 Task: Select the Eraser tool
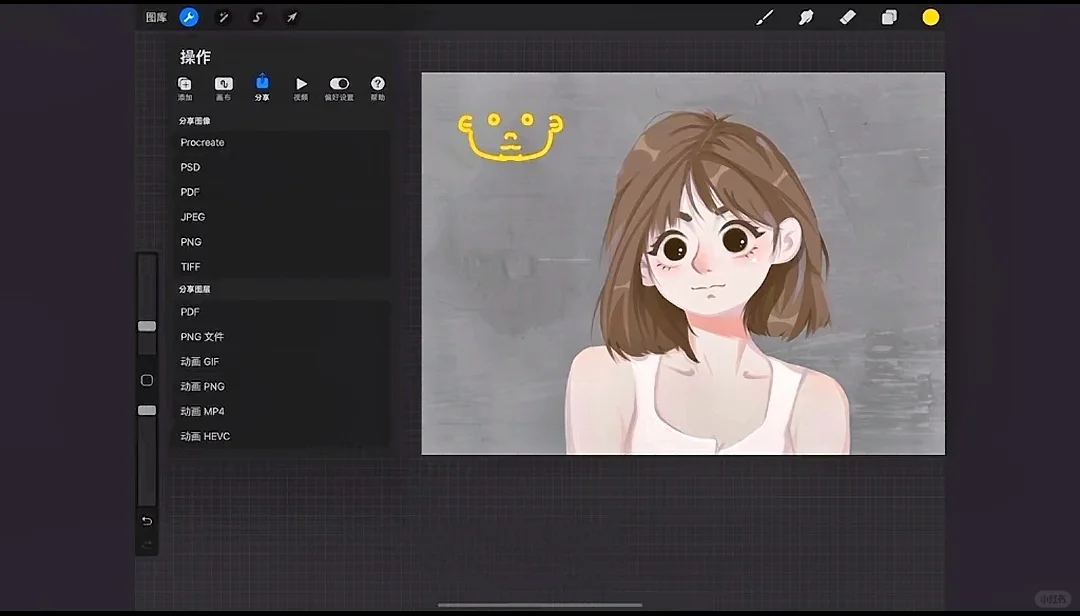[x=847, y=17]
